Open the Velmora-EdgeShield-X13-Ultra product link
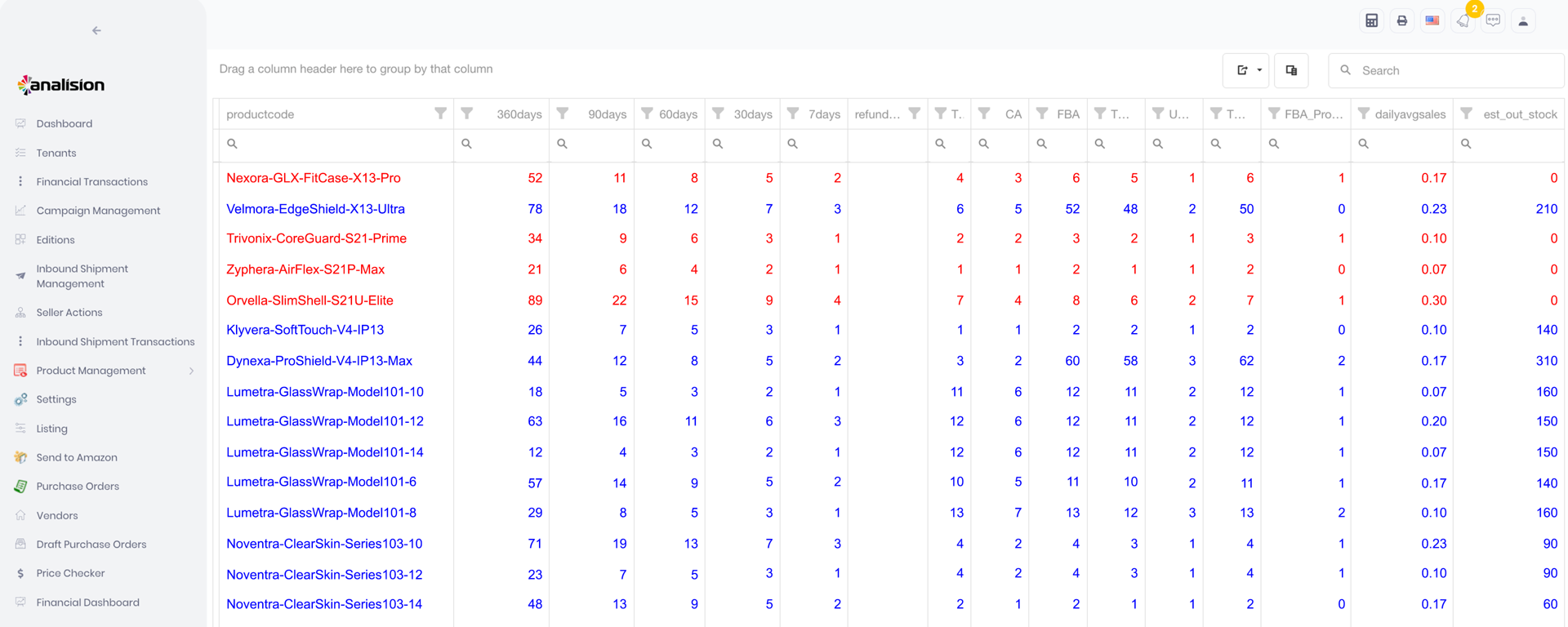 315,209
